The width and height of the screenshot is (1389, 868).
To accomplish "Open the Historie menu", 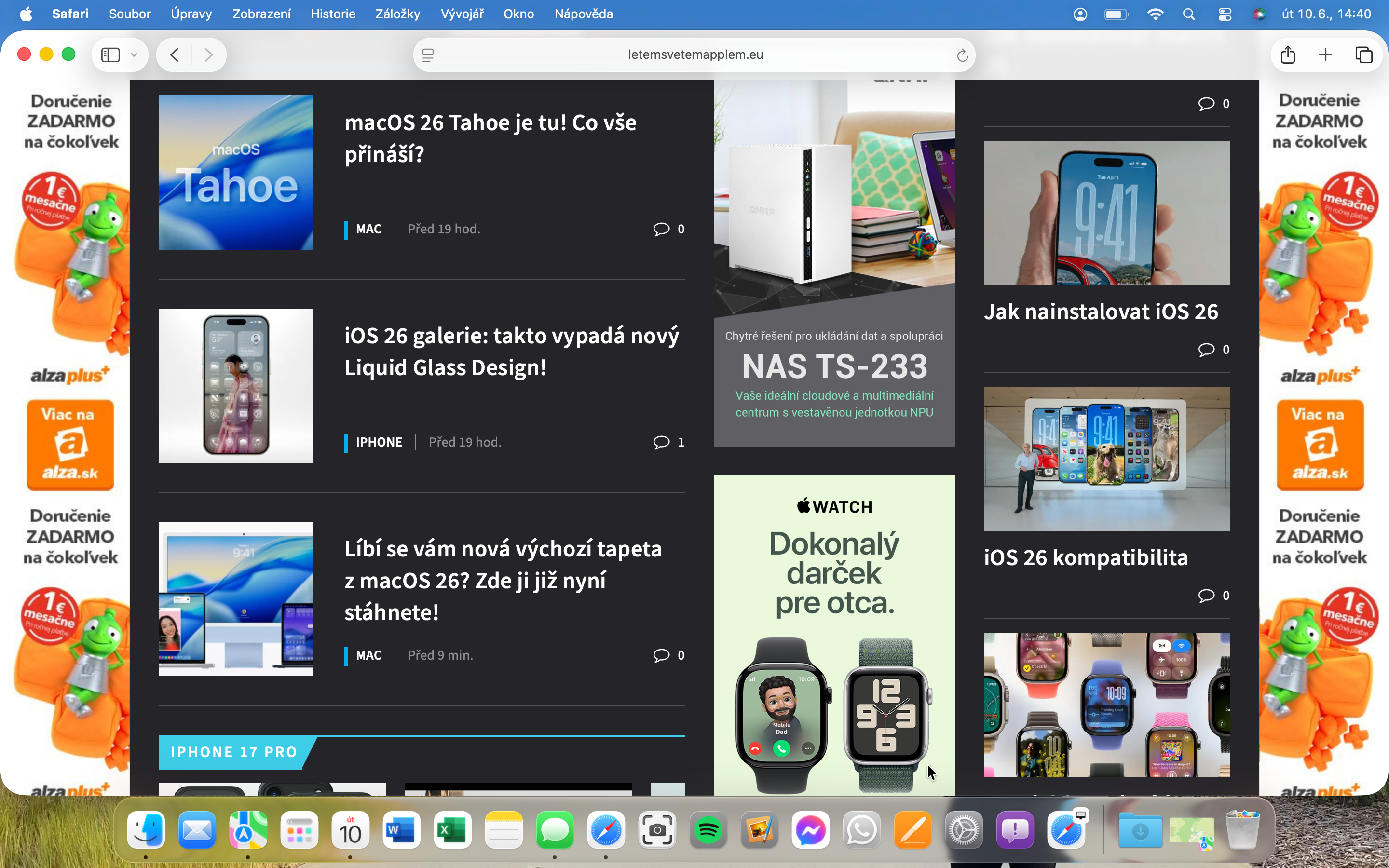I will (x=333, y=14).
